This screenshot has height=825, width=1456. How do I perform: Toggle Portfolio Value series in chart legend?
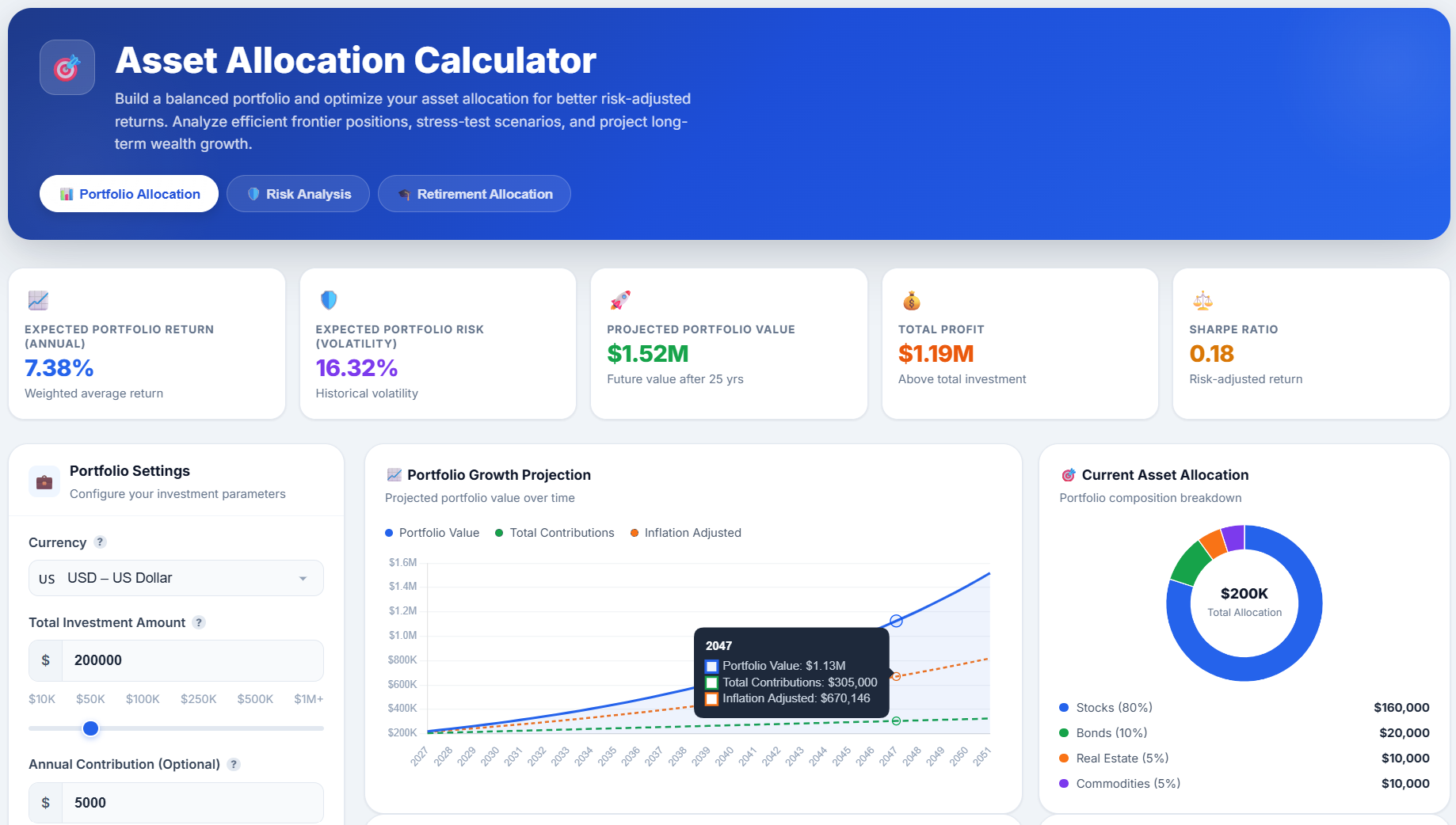click(432, 533)
